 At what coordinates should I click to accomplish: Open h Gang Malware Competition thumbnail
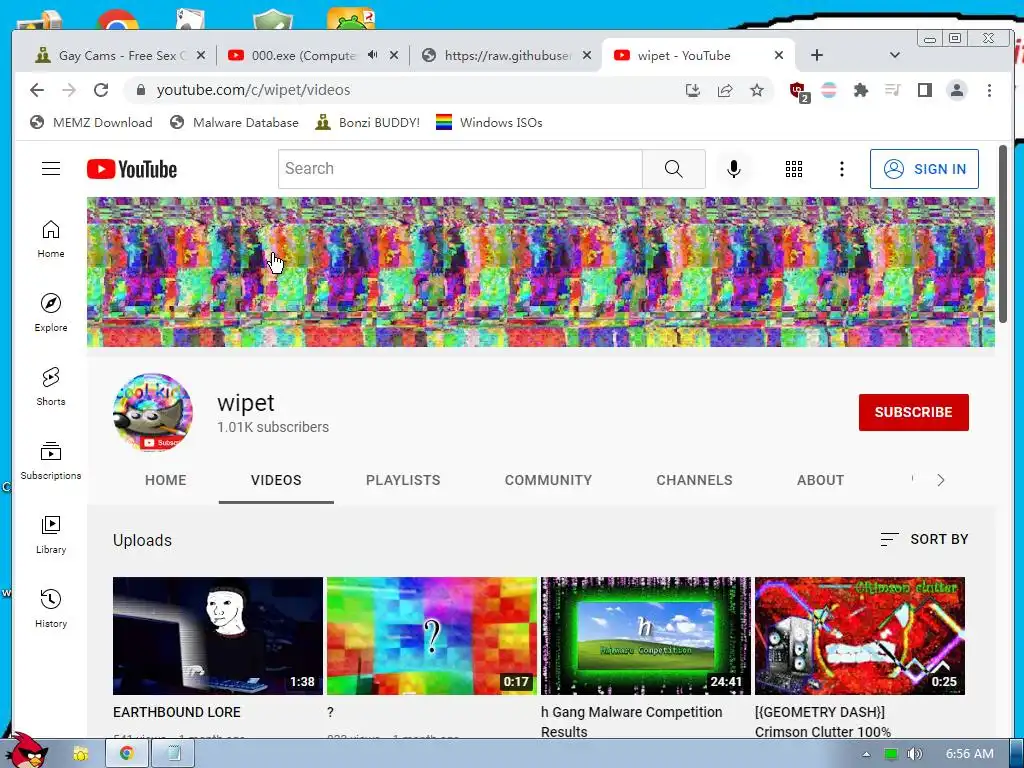coord(646,635)
